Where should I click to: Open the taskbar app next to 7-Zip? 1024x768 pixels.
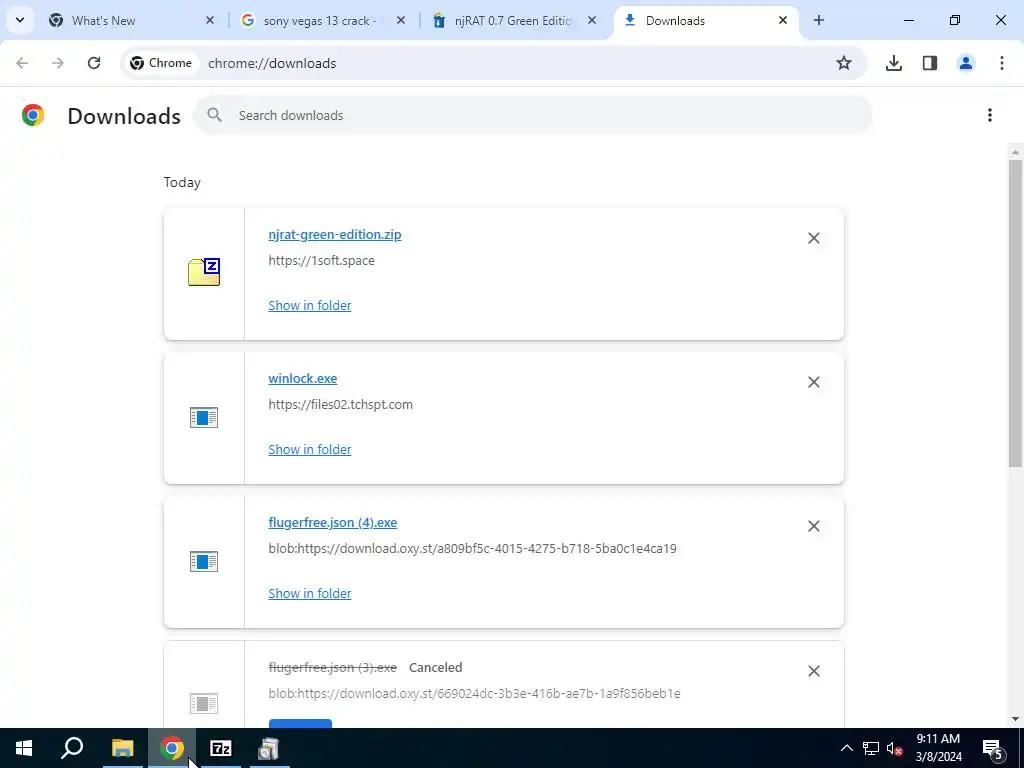(x=269, y=748)
